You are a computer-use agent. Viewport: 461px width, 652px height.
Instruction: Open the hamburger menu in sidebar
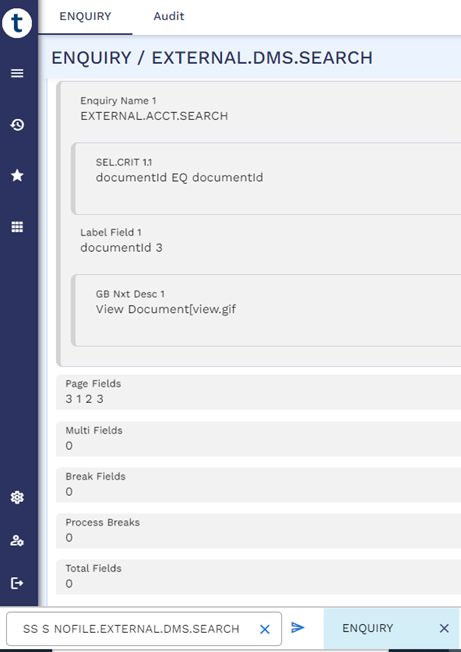(x=17, y=73)
